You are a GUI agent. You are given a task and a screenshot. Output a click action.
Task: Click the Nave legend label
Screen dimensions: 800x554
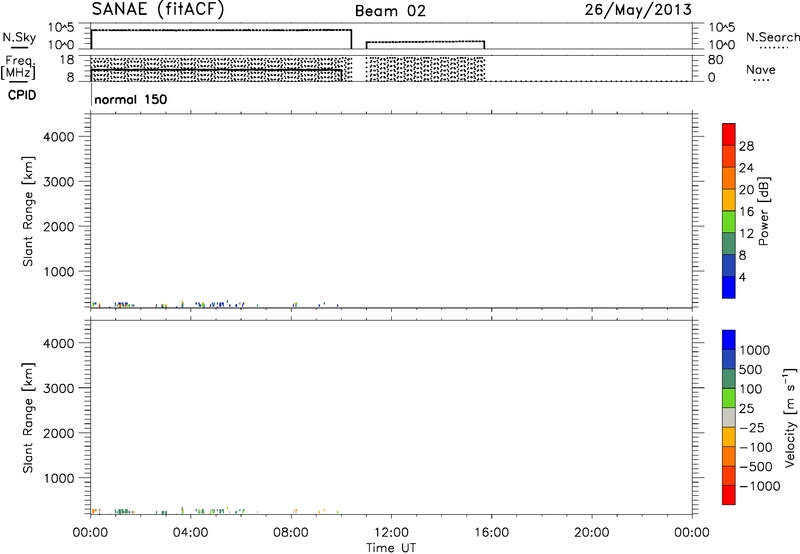click(761, 69)
